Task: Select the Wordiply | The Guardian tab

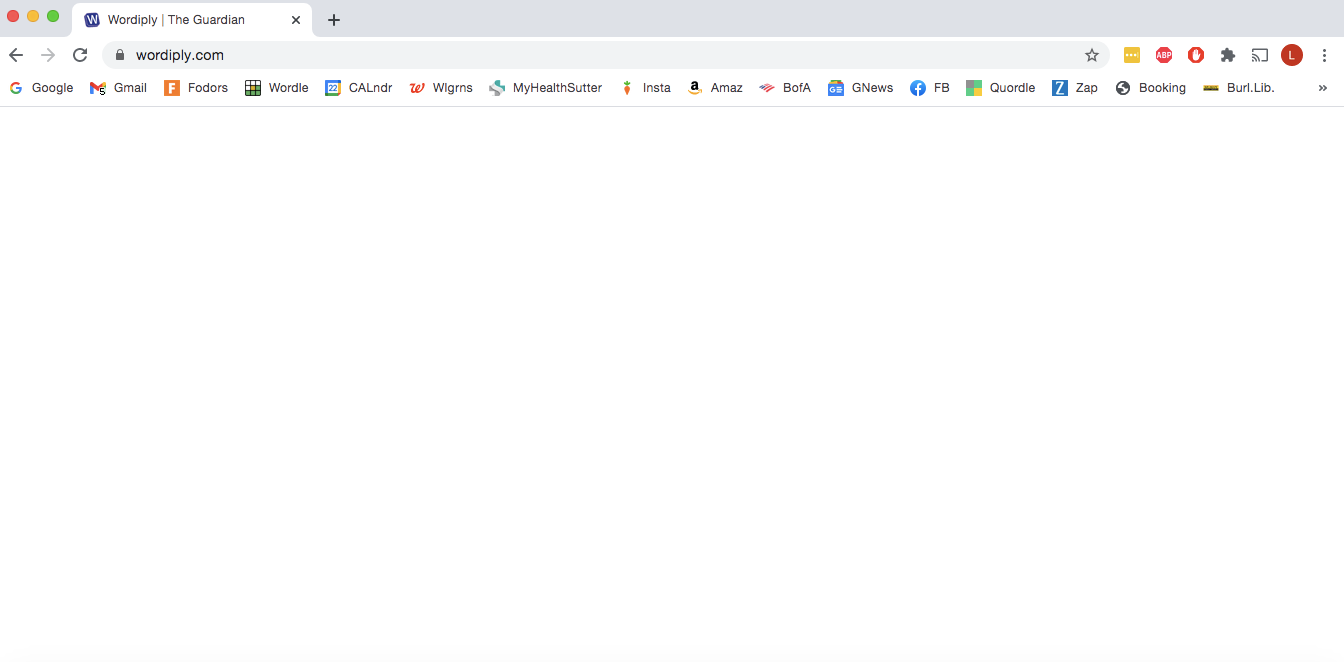Action: (x=176, y=20)
